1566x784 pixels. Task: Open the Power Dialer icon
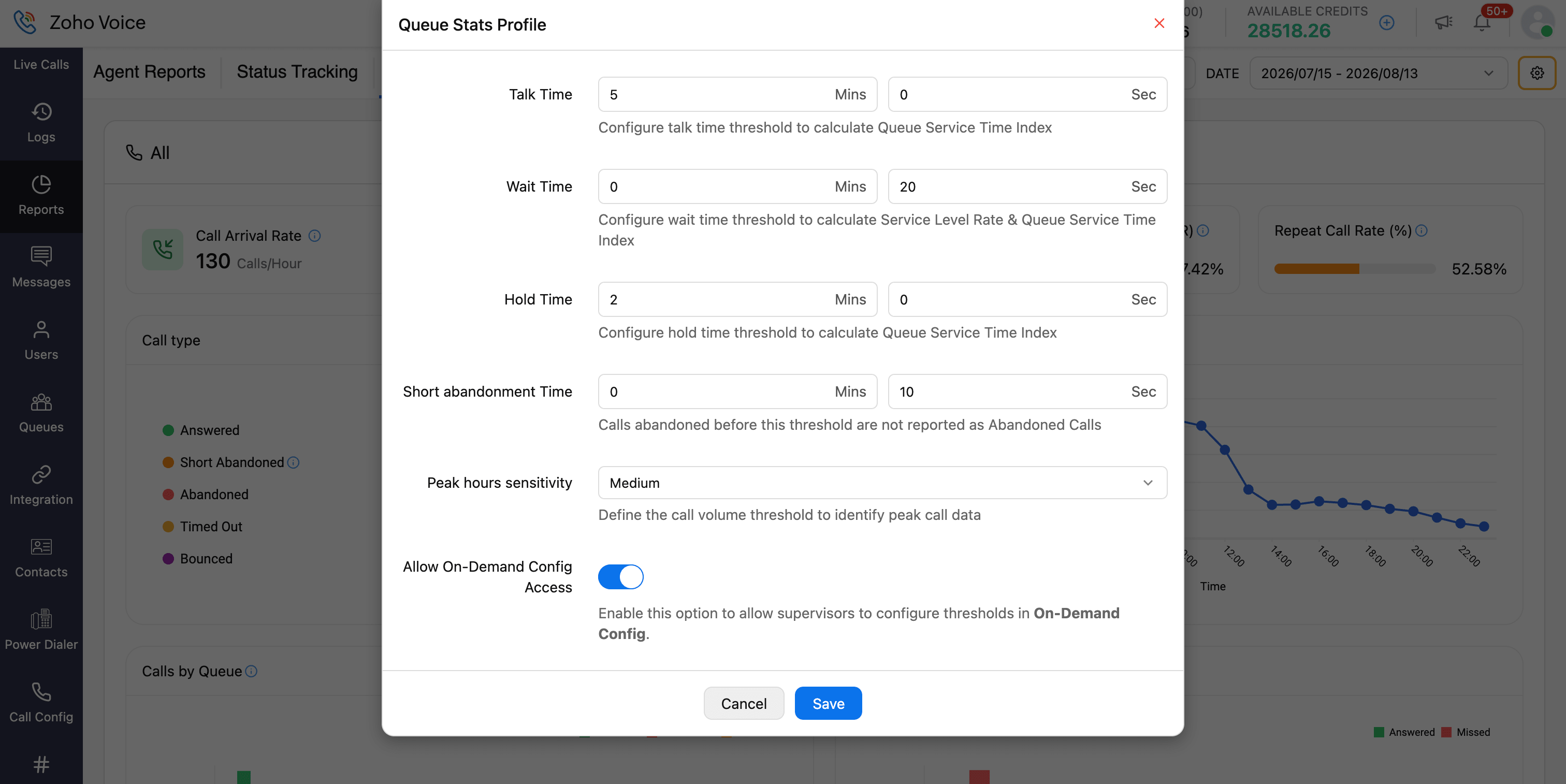(x=41, y=619)
